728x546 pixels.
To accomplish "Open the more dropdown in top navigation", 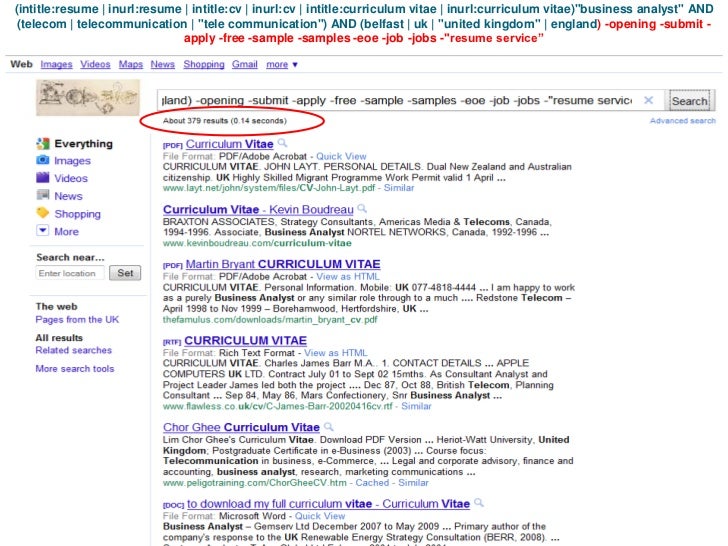I will pyautogui.click(x=281, y=65).
